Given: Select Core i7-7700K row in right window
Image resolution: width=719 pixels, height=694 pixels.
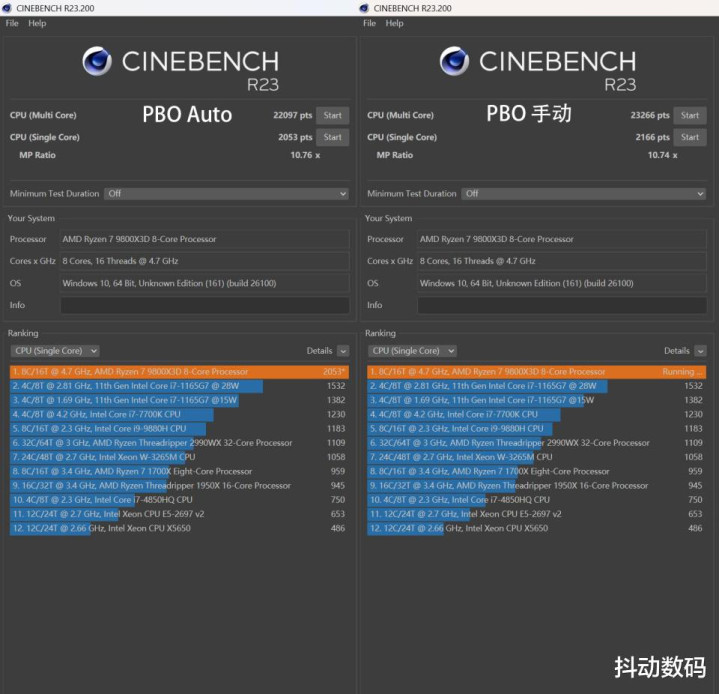Looking at the screenshot, I should pos(536,414).
